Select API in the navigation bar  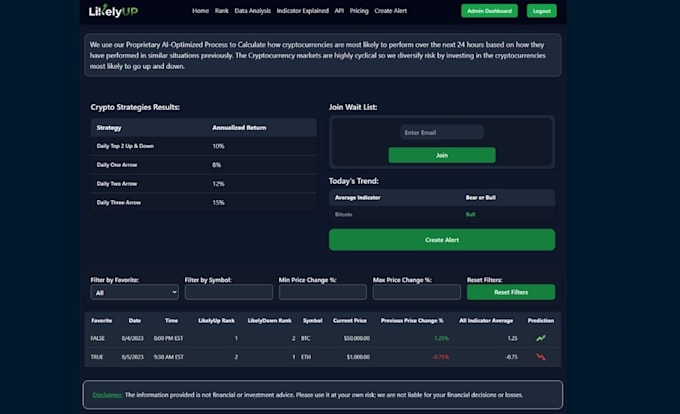point(339,11)
